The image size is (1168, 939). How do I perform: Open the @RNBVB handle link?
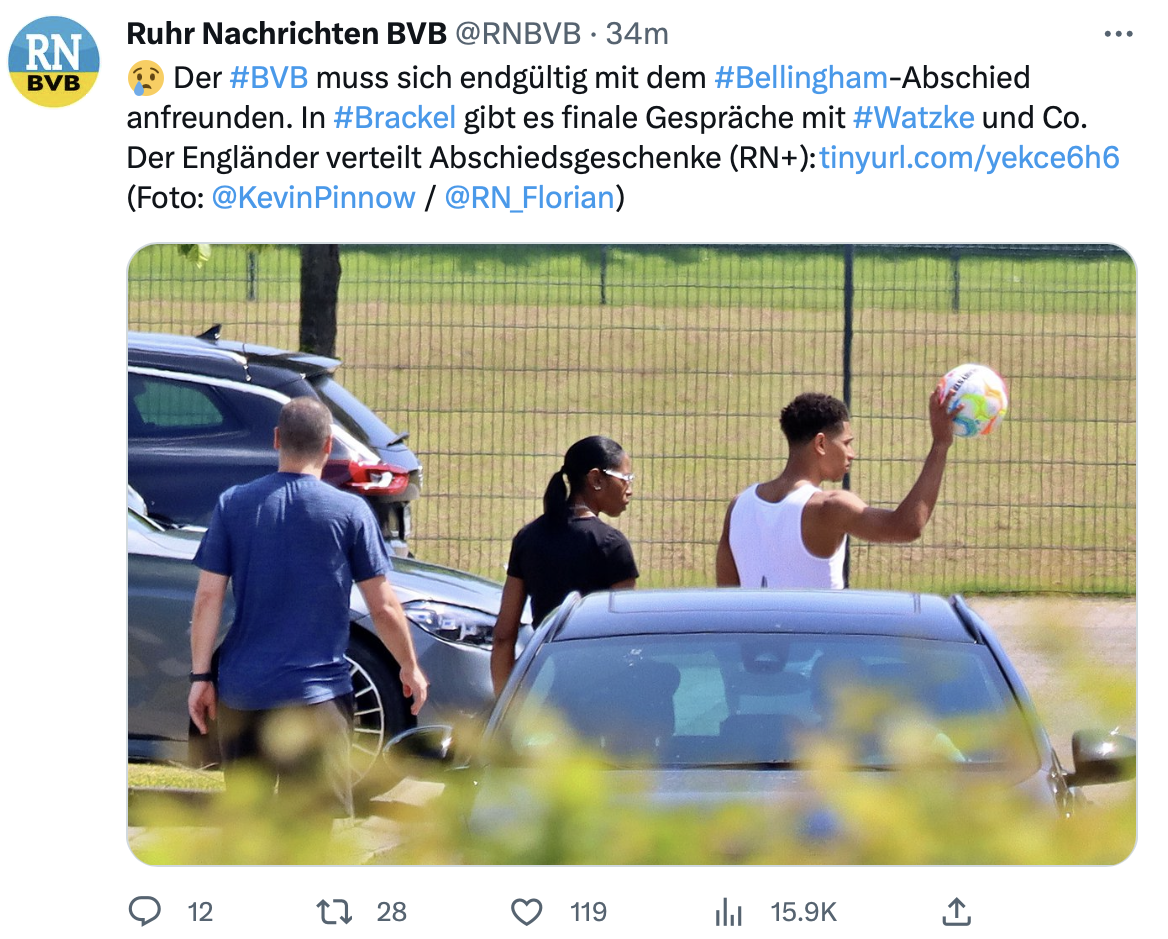[x=518, y=34]
